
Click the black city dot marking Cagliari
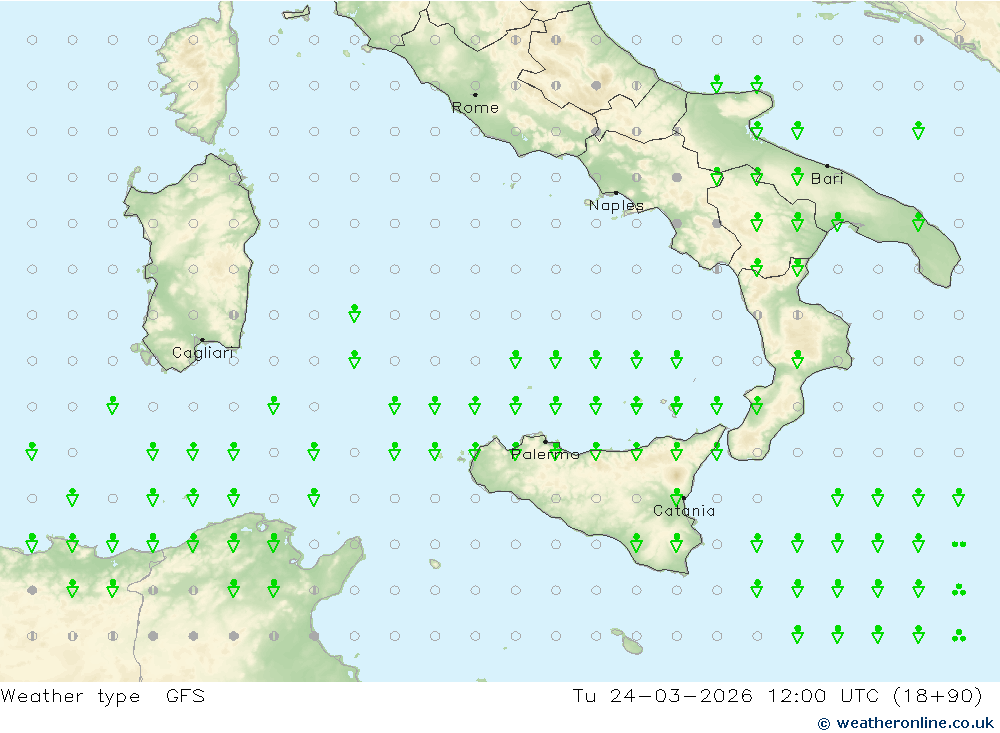click(x=202, y=340)
